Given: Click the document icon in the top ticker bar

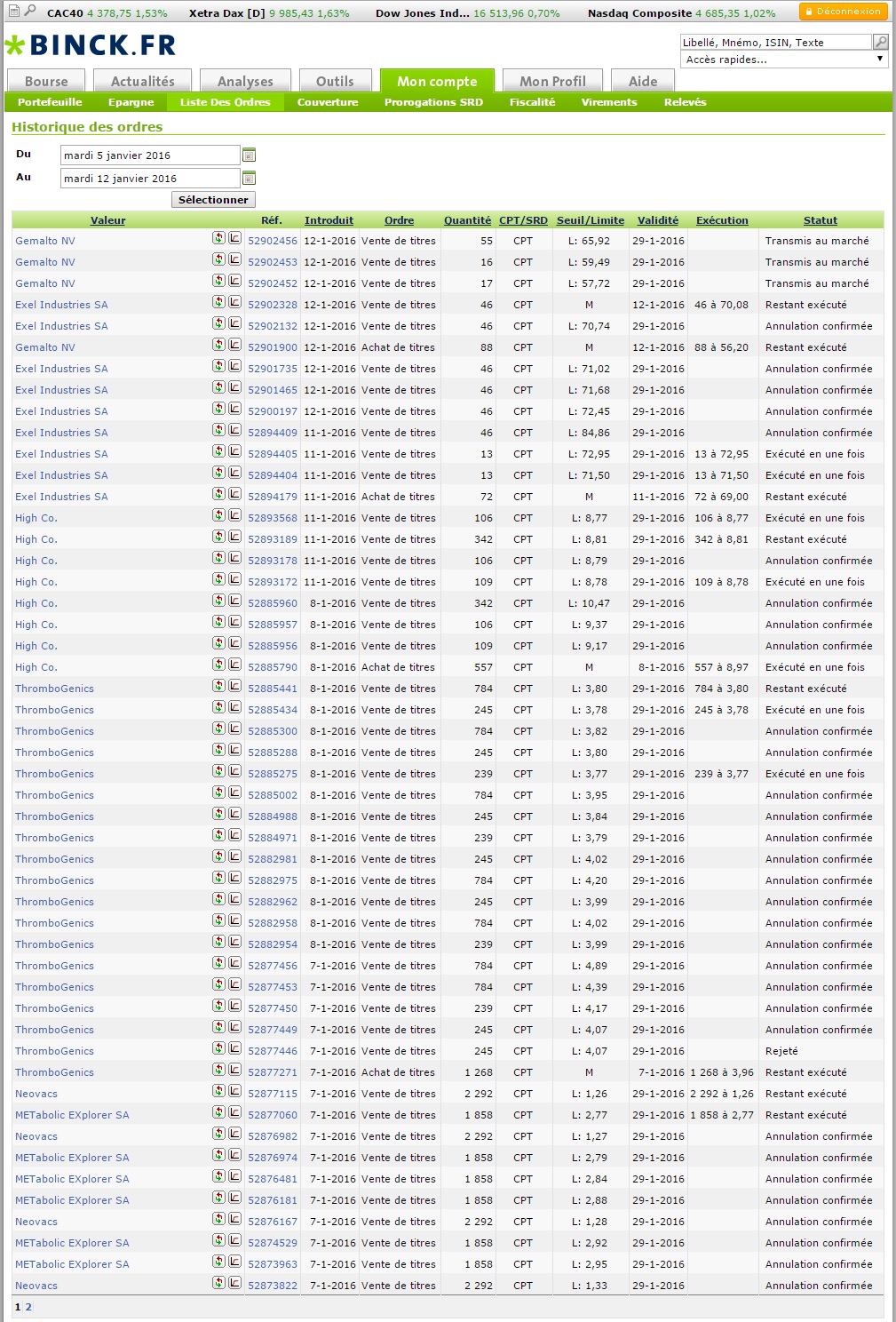Looking at the screenshot, I should click(13, 12).
